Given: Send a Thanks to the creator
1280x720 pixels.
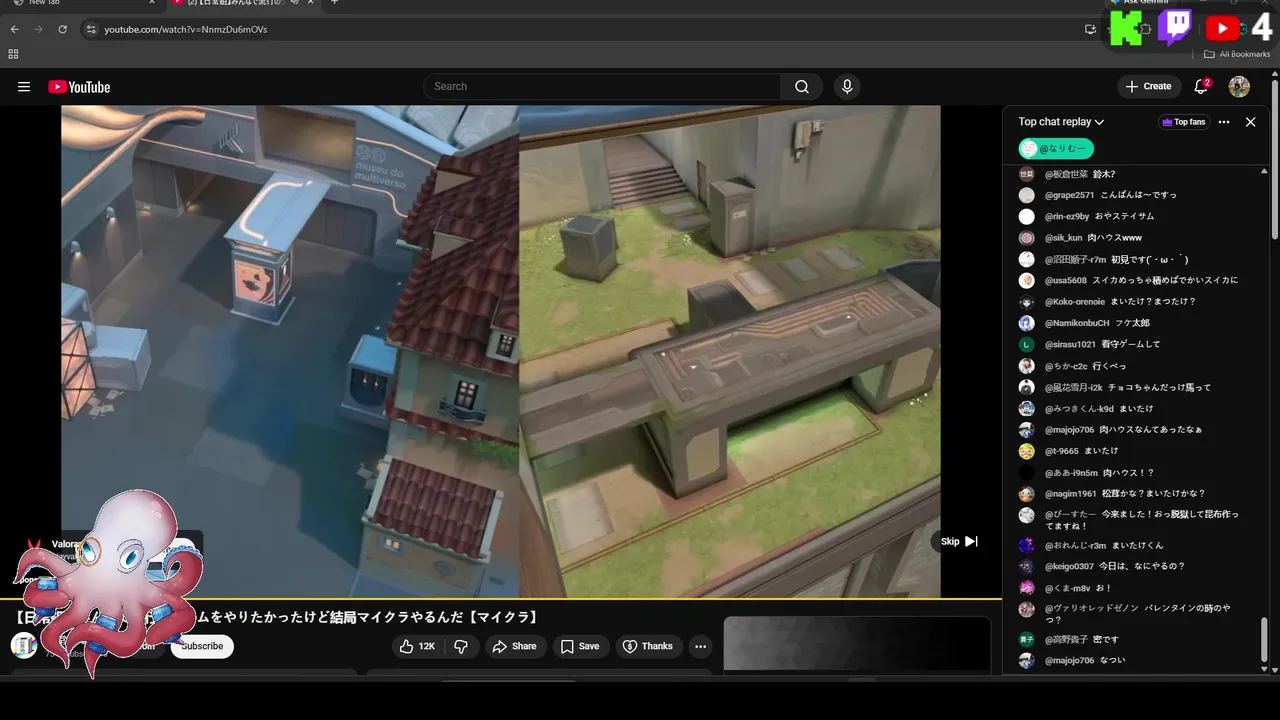Looking at the screenshot, I should [x=648, y=646].
